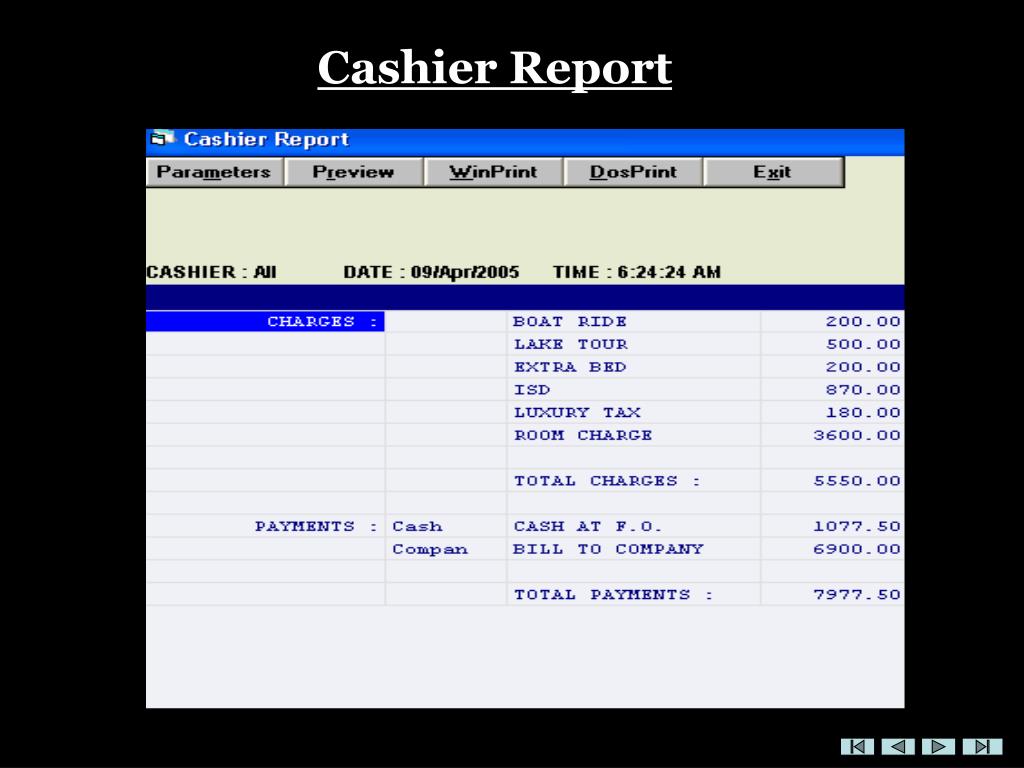Click the Cashier Report window title icon
Image resolution: width=1024 pixels, height=768 pixels.
pos(163,138)
